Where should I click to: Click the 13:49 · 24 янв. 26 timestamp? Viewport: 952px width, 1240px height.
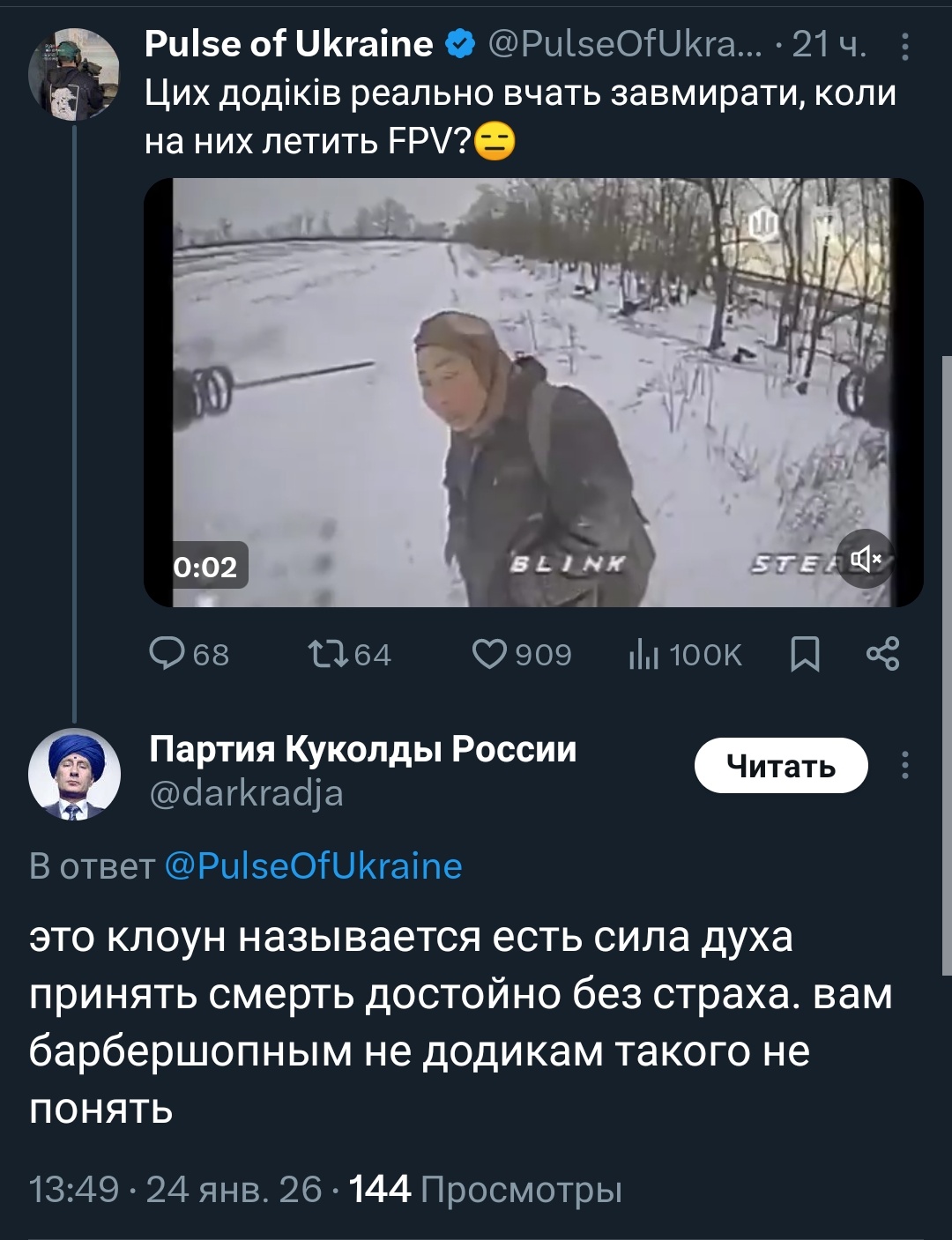click(175, 1190)
